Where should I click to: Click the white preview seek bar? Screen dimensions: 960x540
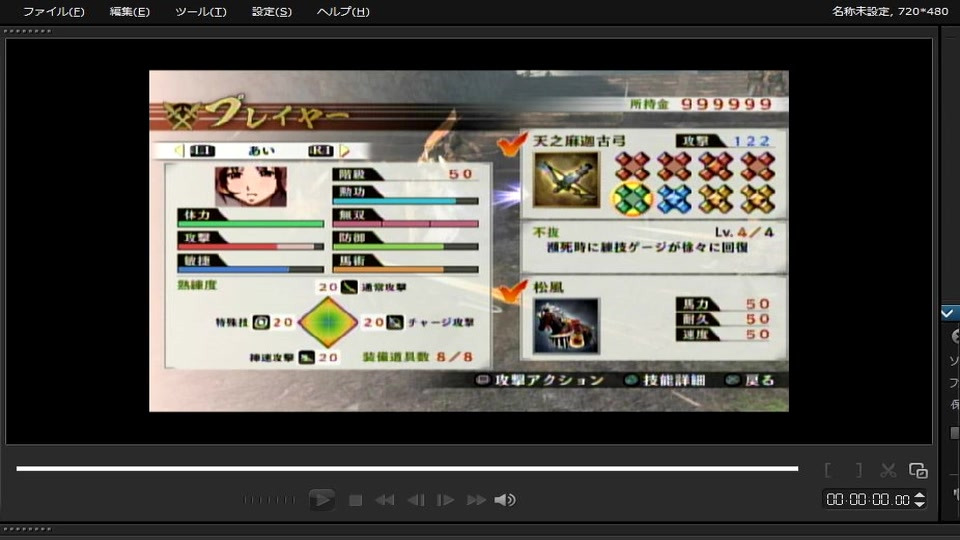click(x=407, y=468)
